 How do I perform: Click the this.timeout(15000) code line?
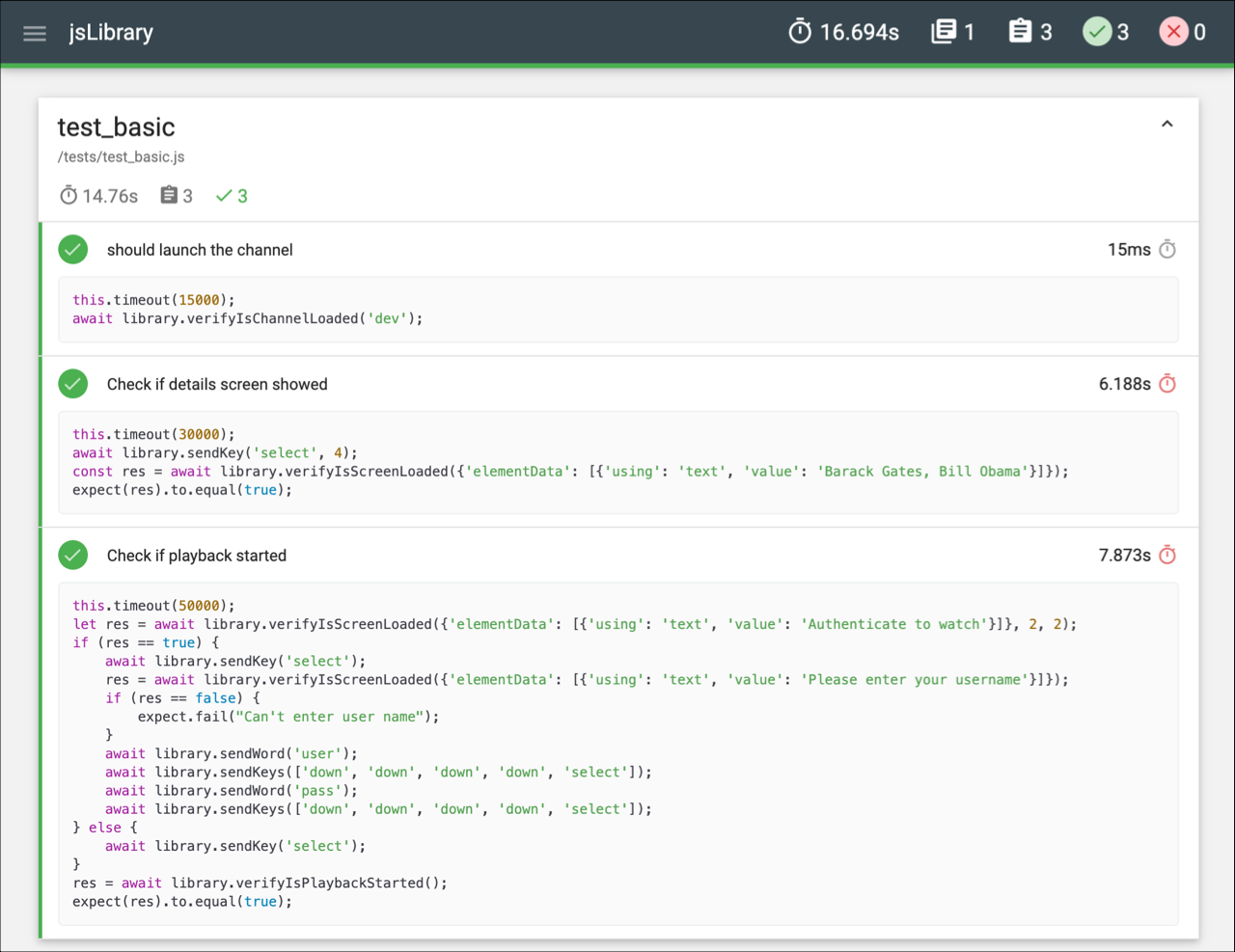pos(153,300)
